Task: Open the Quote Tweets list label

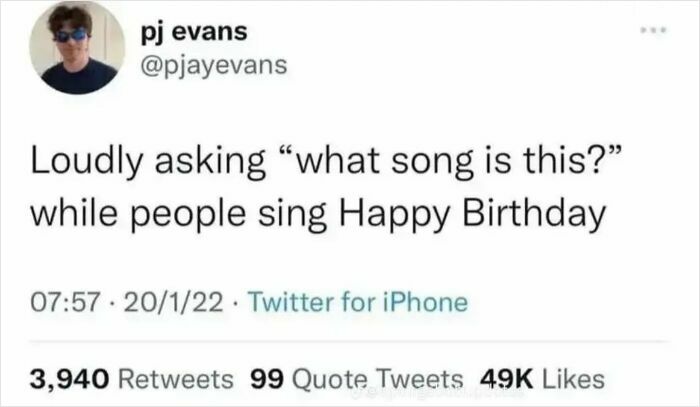Action: click(x=379, y=379)
